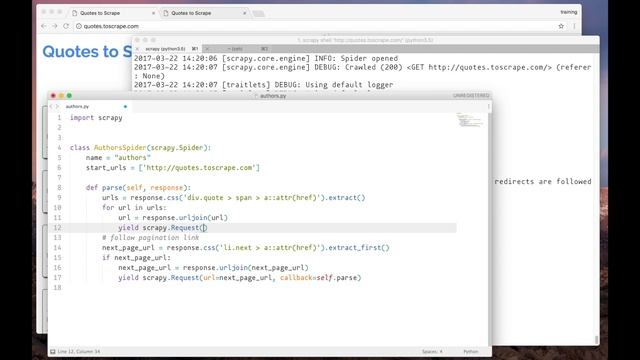
Task: Switch to the second Quotes to Scrape tab
Action: click(x=204, y=13)
